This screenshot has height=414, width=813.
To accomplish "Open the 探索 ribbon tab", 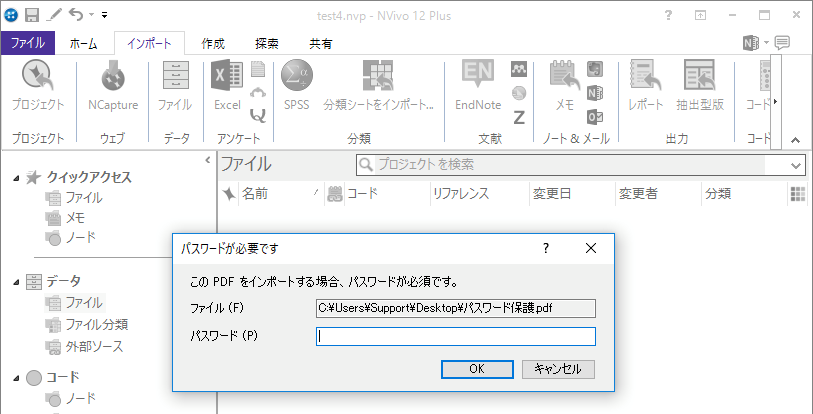I will click(267, 43).
